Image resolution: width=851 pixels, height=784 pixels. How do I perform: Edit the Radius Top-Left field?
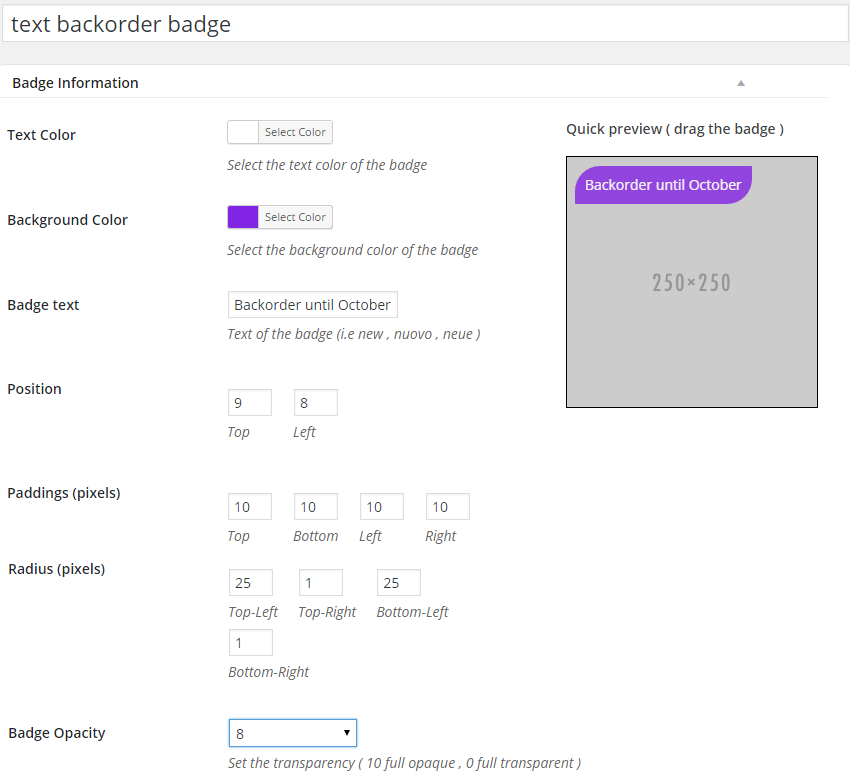click(x=250, y=583)
